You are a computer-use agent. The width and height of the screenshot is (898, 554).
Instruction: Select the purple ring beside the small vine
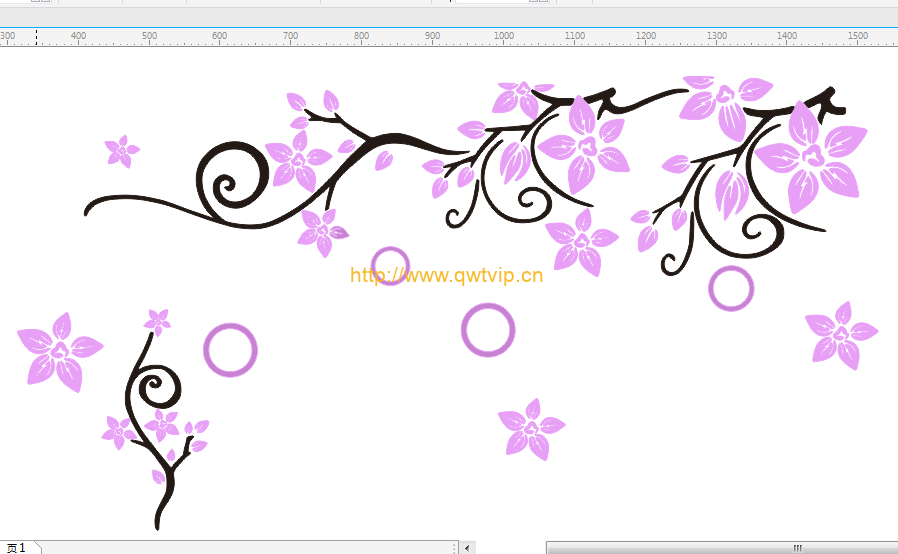pos(230,350)
